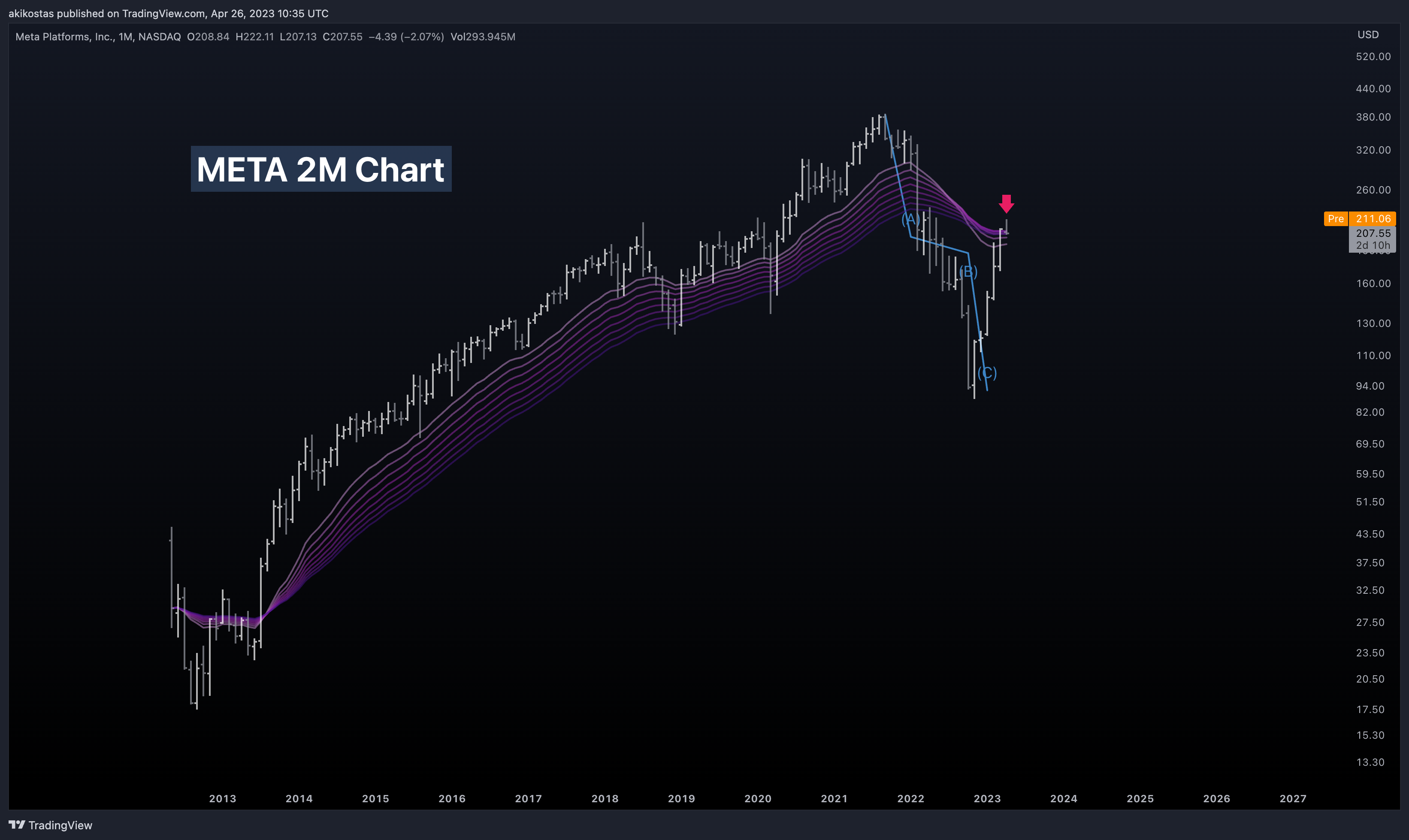The image size is (1409, 840).
Task: Click the 43.50 price scale value
Action: coord(1370,535)
